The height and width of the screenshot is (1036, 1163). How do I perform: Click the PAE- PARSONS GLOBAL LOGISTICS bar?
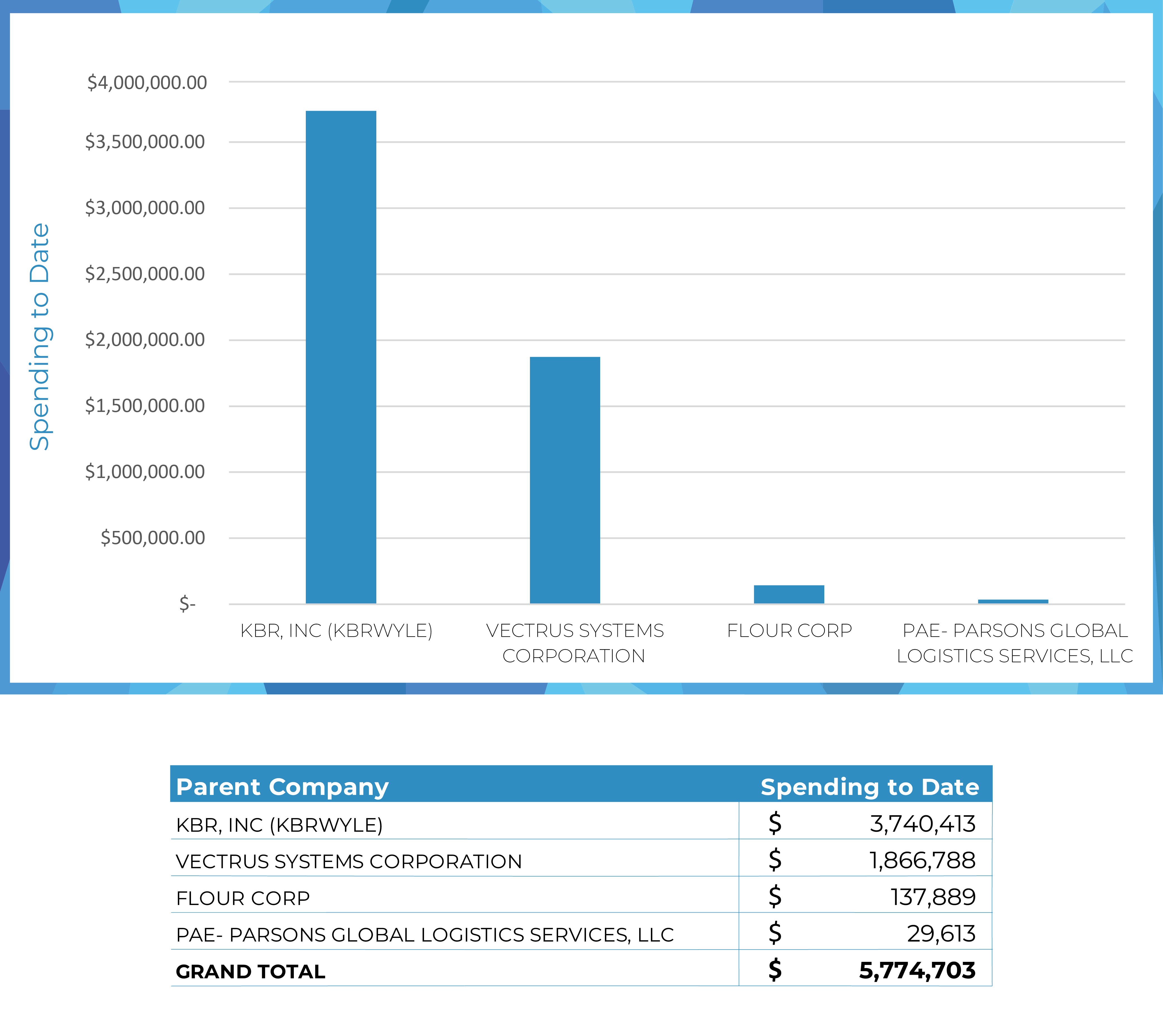[x=1013, y=601]
